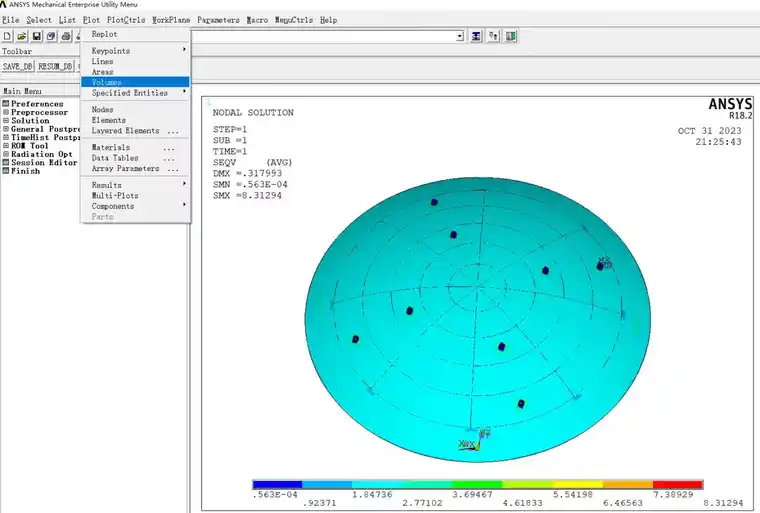Open the Parameters menu
760x513 pixels.
tap(218, 20)
